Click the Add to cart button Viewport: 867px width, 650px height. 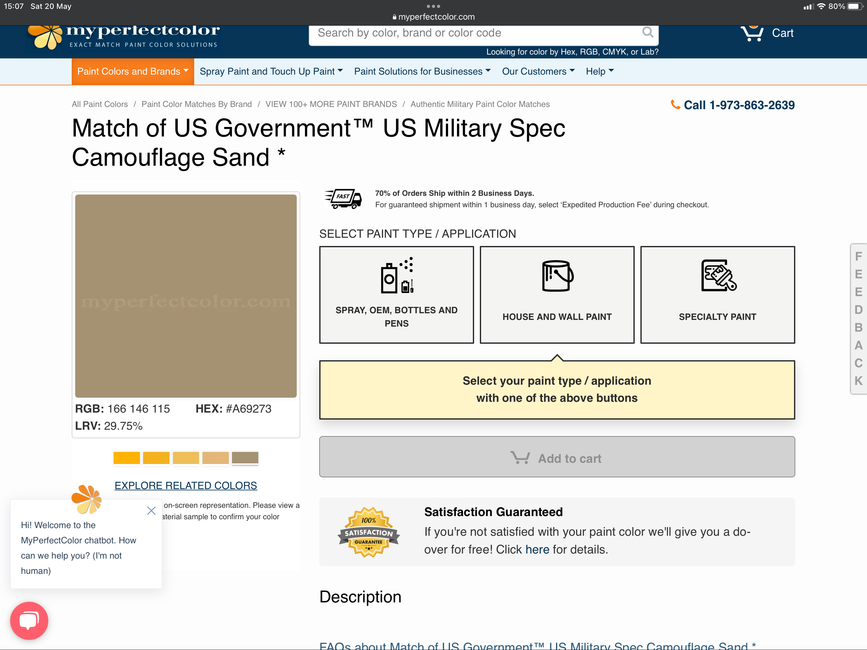tap(557, 457)
